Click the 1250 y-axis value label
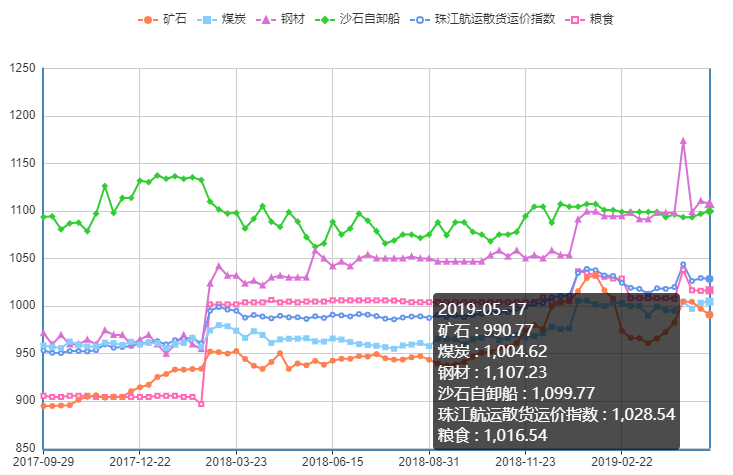Image resolution: width=733 pixels, height=475 pixels. pos(22,68)
